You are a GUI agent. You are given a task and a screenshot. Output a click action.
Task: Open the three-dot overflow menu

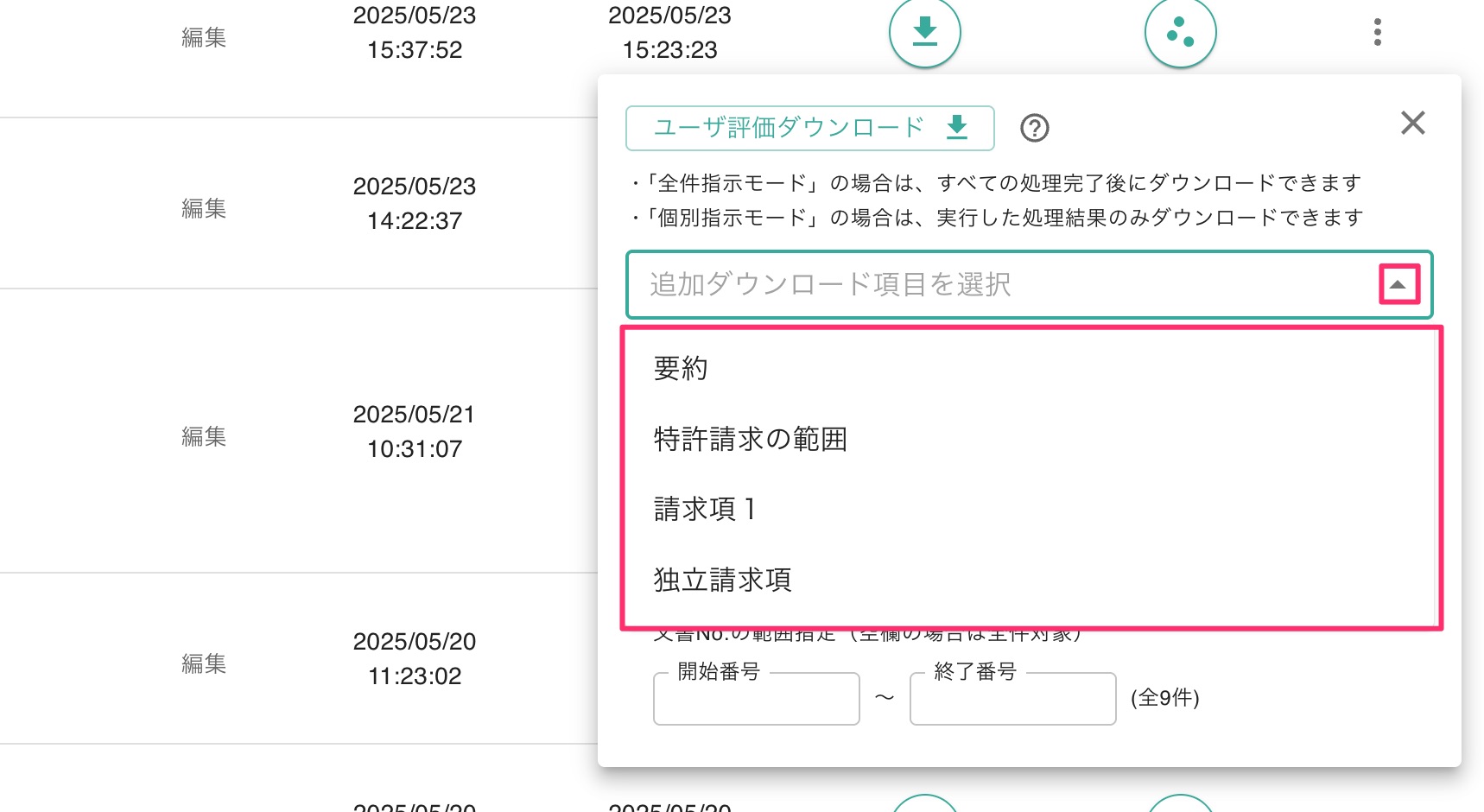[x=1378, y=33]
